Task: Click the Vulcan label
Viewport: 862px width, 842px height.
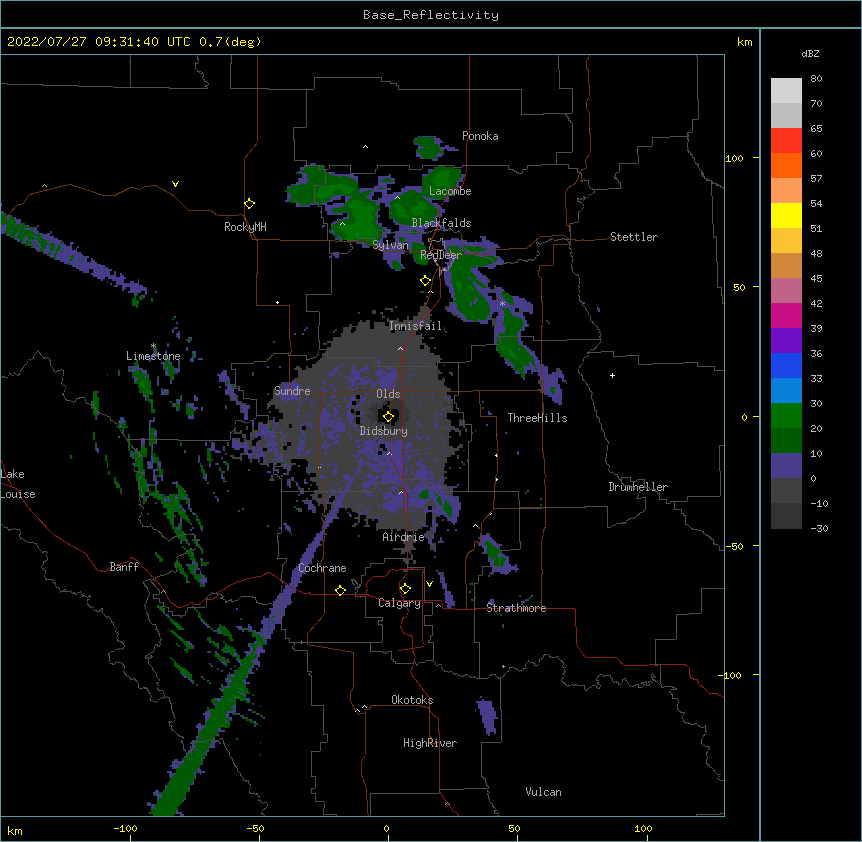Action: point(543,792)
